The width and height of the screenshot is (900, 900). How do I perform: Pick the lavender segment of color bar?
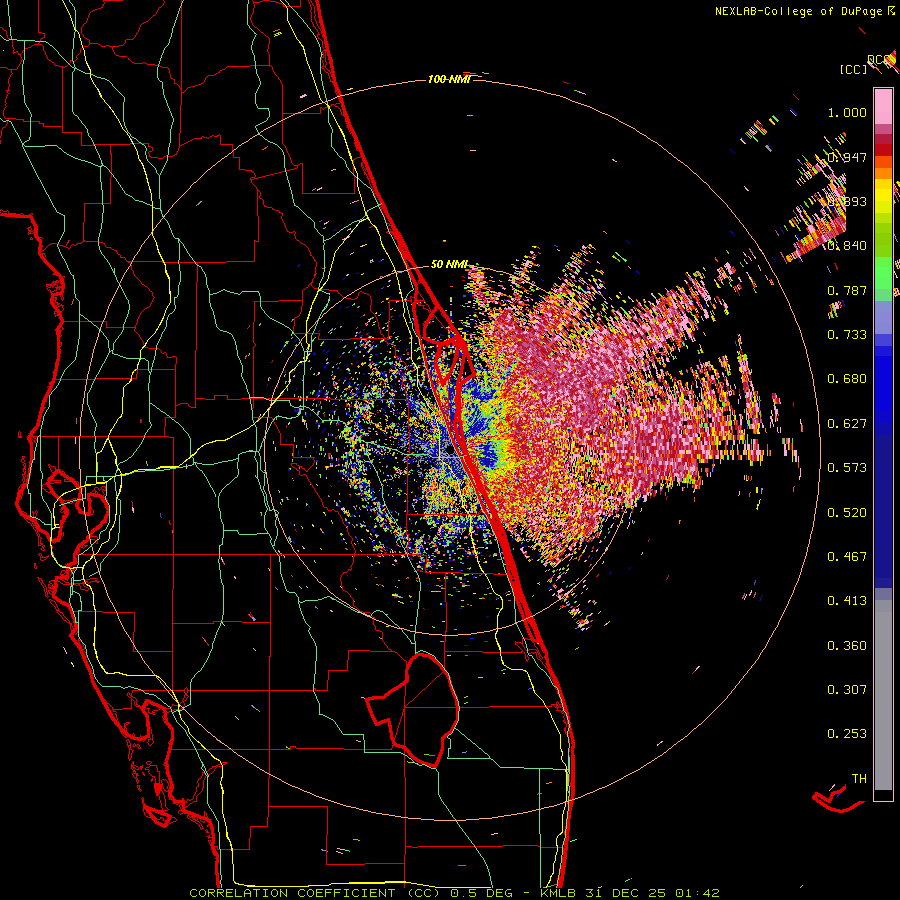pyautogui.click(x=883, y=317)
